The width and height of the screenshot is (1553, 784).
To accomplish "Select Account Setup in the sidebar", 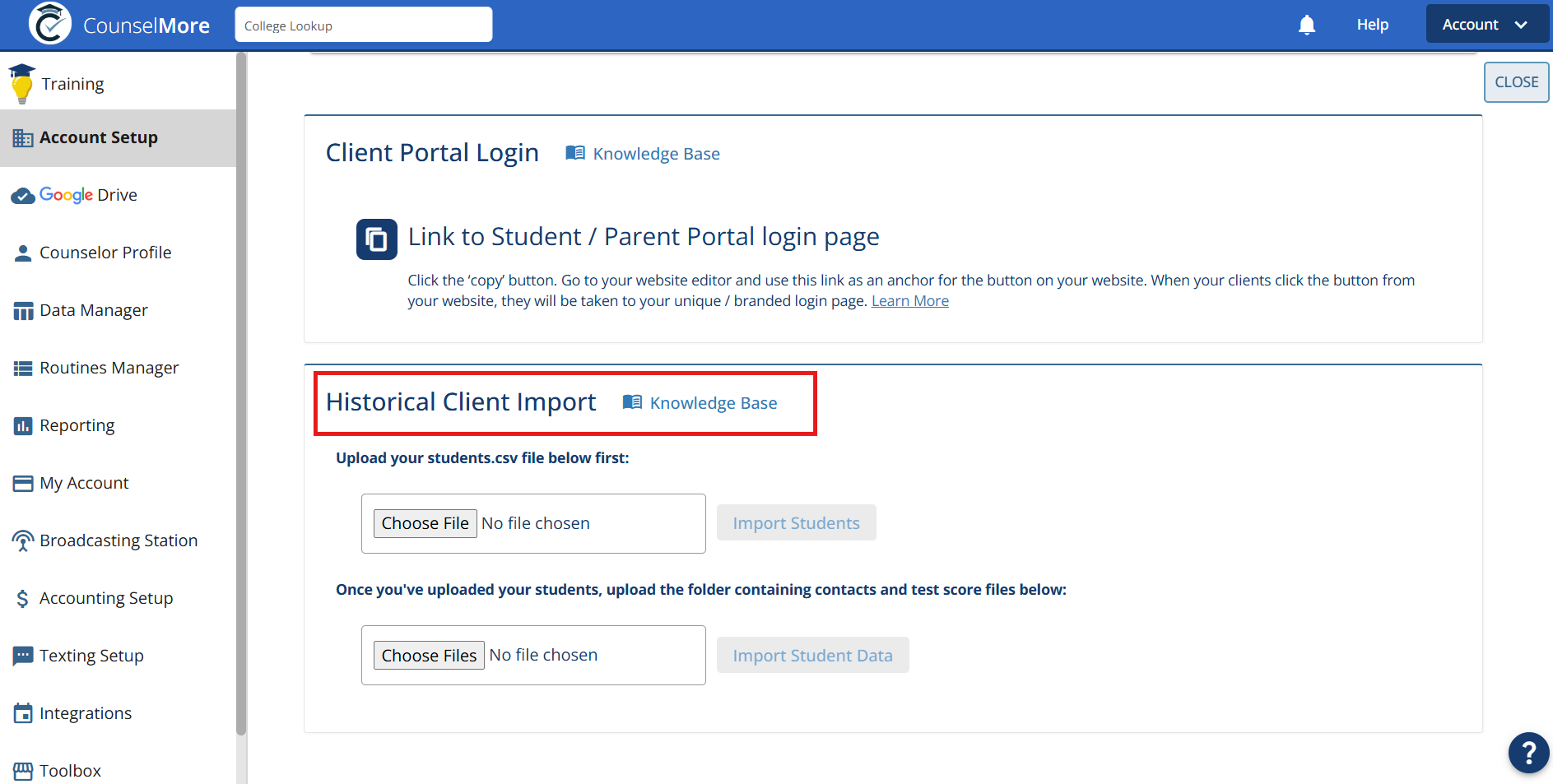I will click(118, 137).
